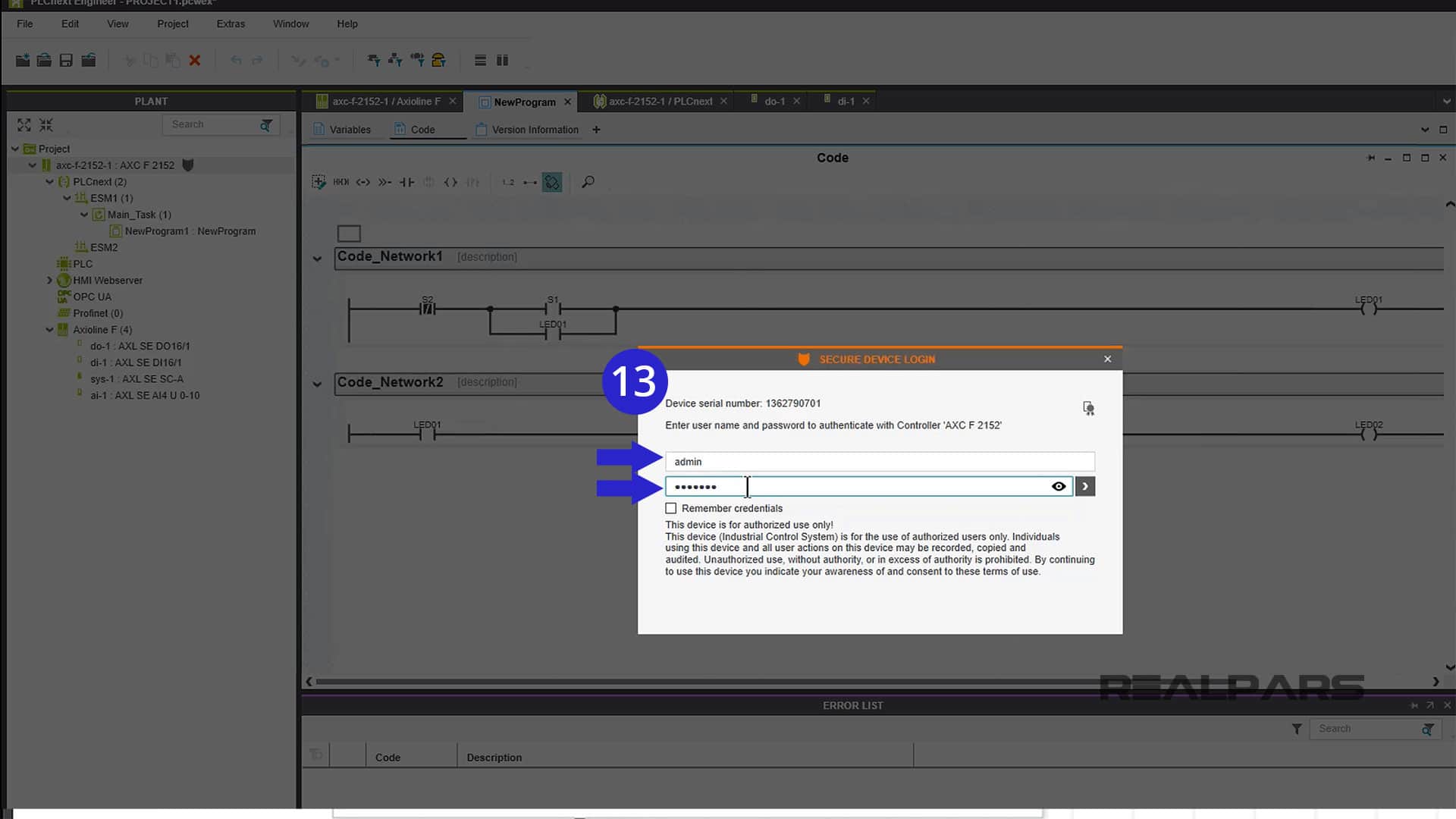Click the insert jump icon in Code toolbar
Viewport: 1456px width, 819px height.
(x=384, y=182)
